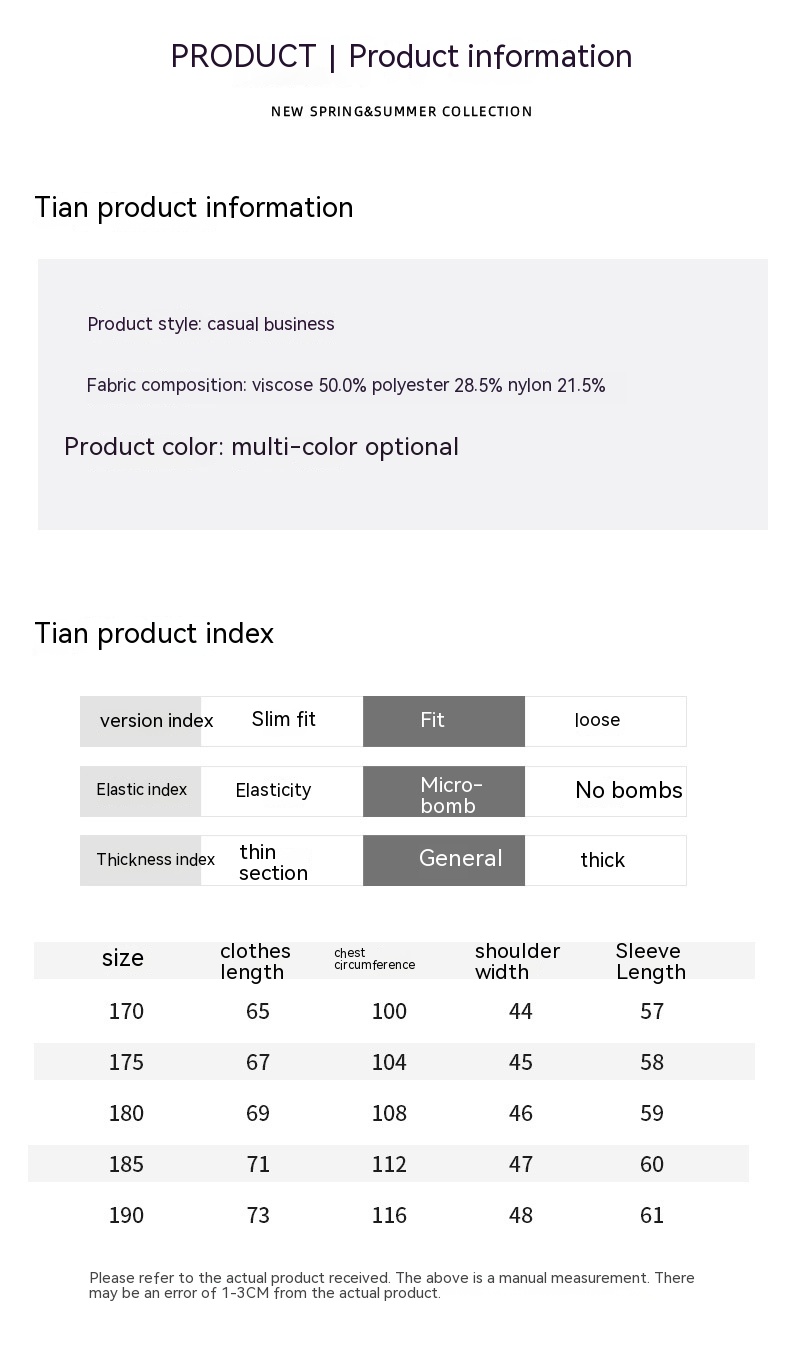Click the "Sleeve Length" column header

tap(650, 962)
